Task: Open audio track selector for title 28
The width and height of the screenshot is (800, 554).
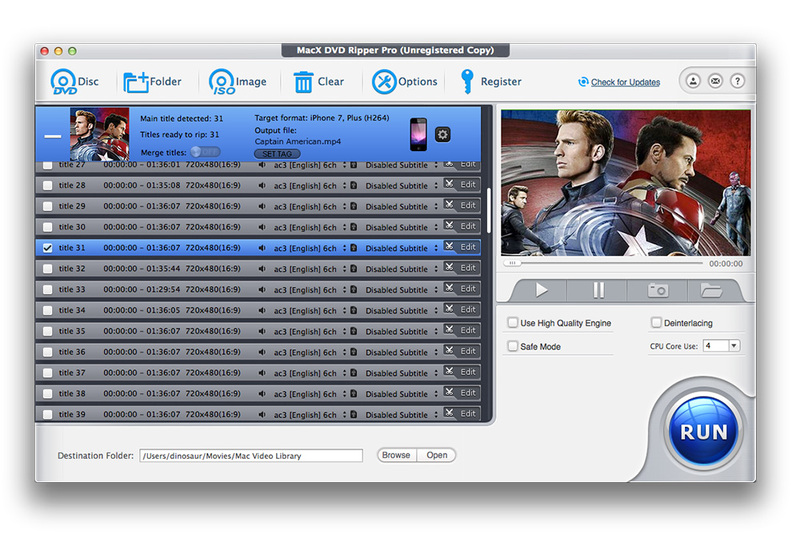Action: click(344, 185)
